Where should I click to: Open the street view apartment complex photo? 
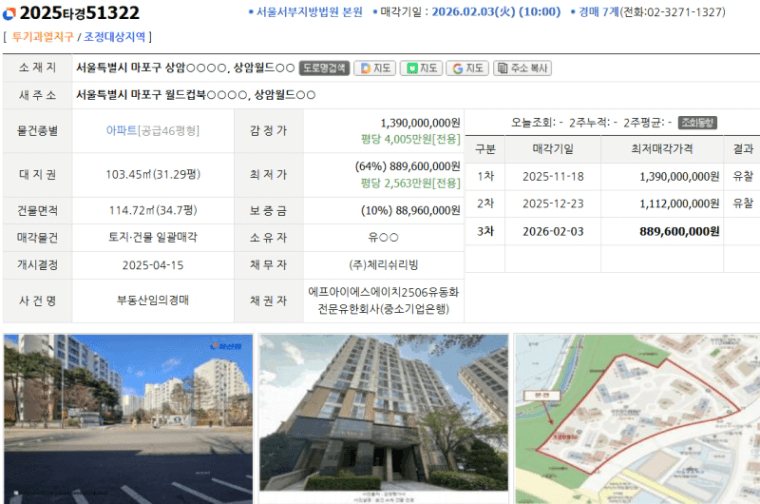[128, 419]
